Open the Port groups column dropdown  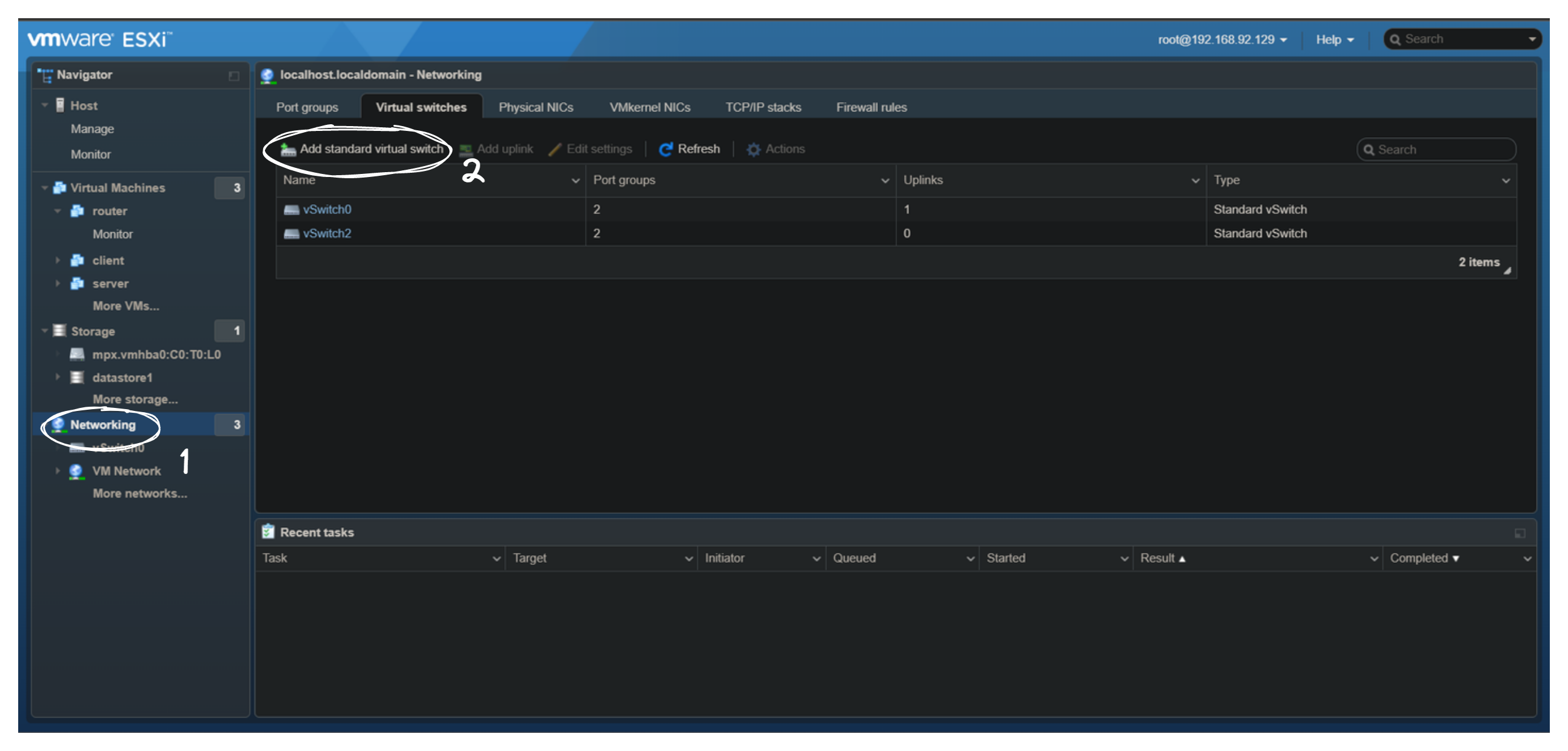coord(885,181)
